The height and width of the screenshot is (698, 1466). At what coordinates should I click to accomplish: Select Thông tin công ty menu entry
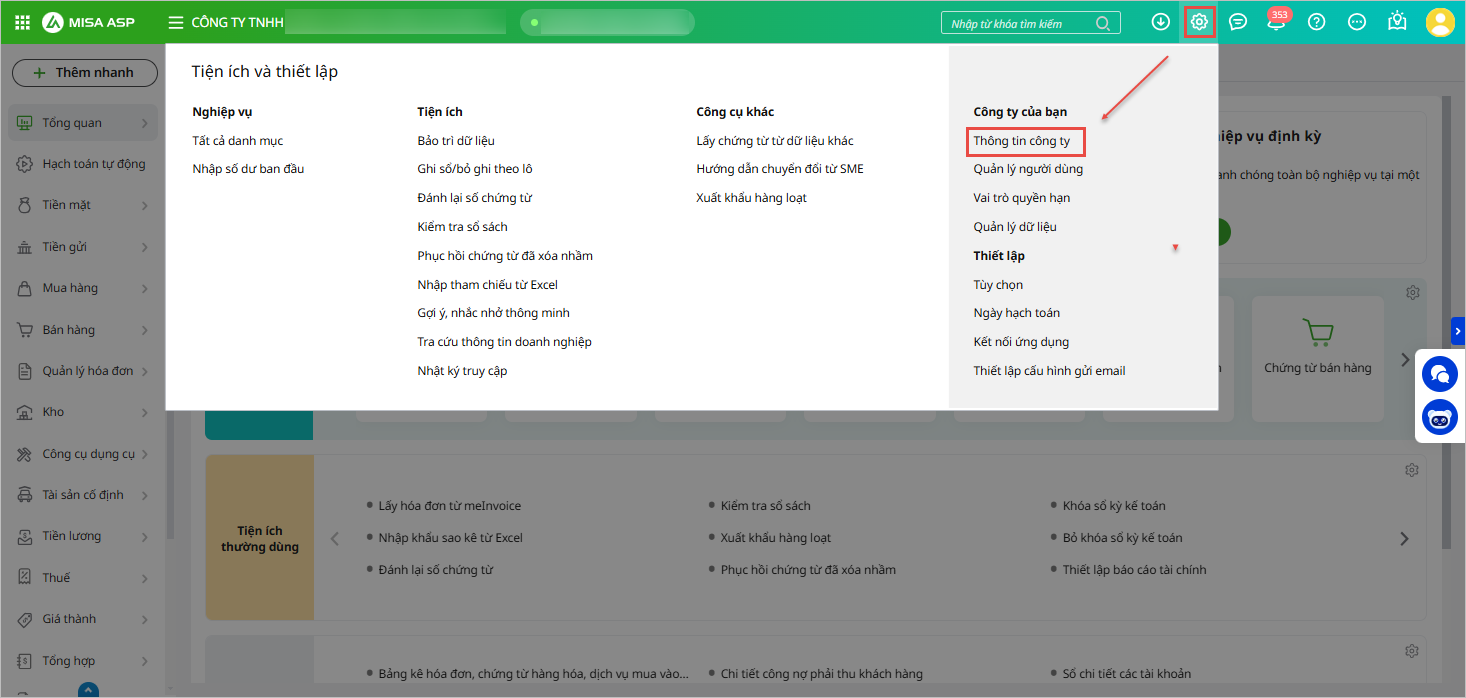pyautogui.click(x=1022, y=141)
